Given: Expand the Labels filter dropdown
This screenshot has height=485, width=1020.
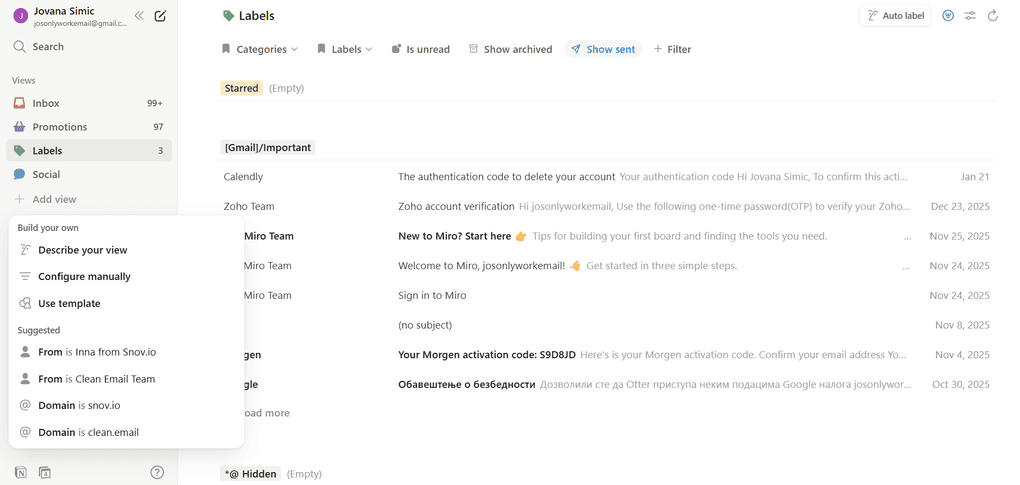Looking at the screenshot, I should pyautogui.click(x=345, y=49).
